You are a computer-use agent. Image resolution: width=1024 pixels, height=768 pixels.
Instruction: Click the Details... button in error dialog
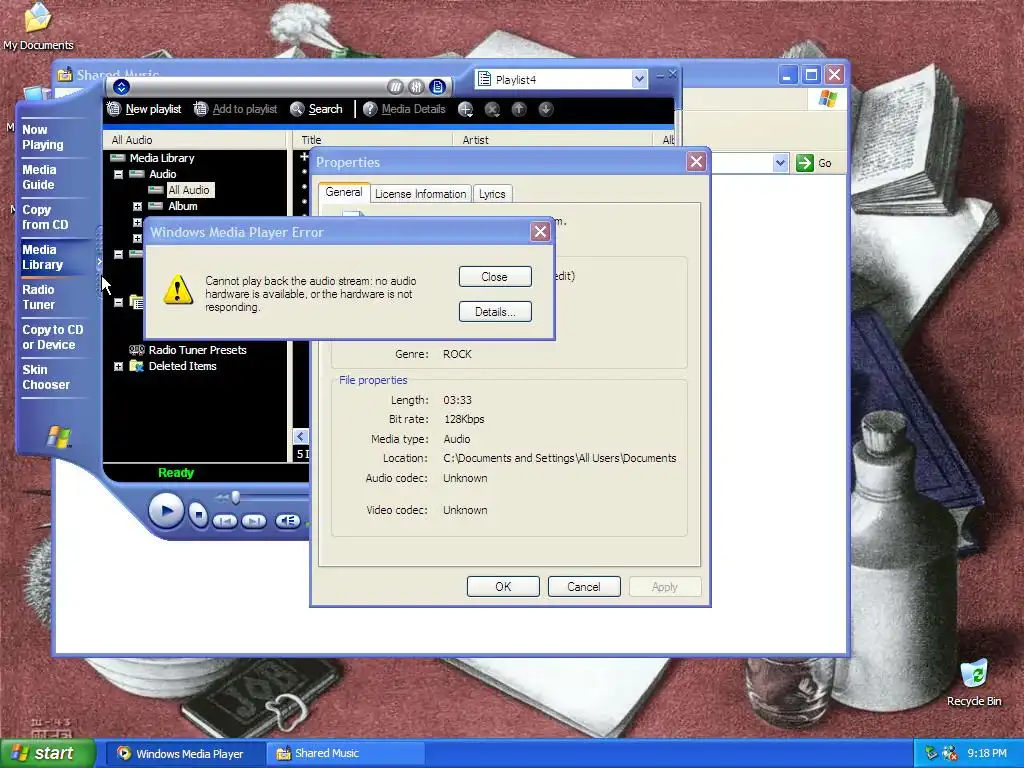495,312
